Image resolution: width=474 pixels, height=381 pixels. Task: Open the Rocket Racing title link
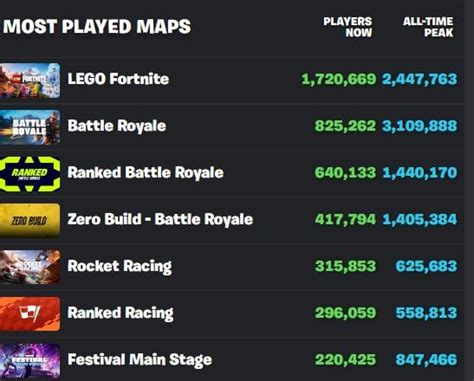pyautogui.click(x=120, y=266)
